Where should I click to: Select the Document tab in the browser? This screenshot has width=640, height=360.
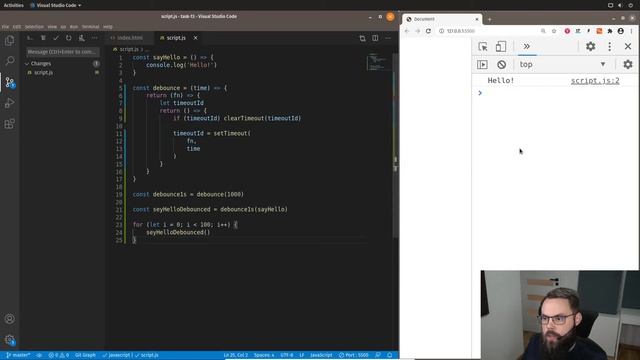click(x=442, y=19)
